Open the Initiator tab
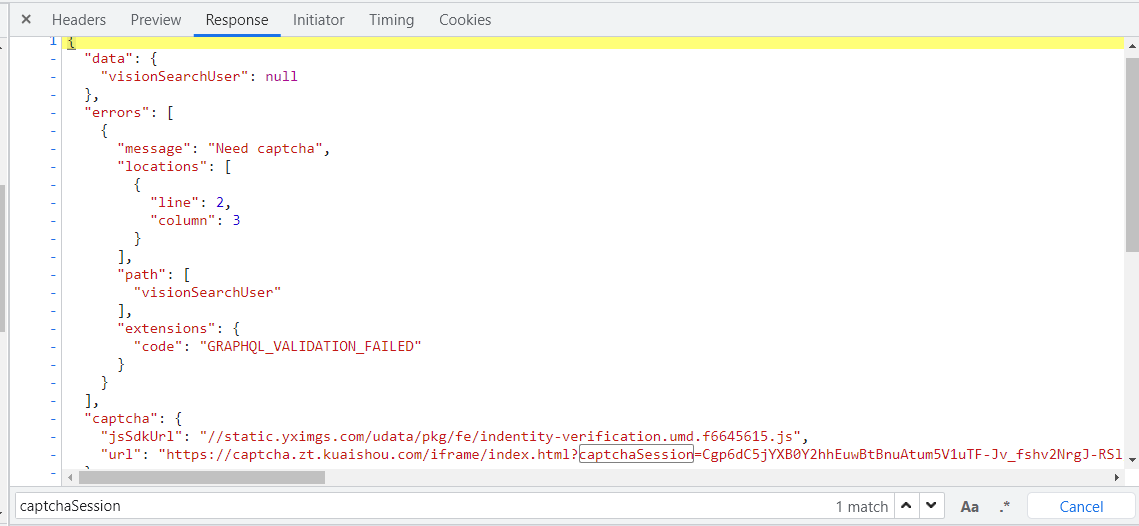 coord(319,20)
